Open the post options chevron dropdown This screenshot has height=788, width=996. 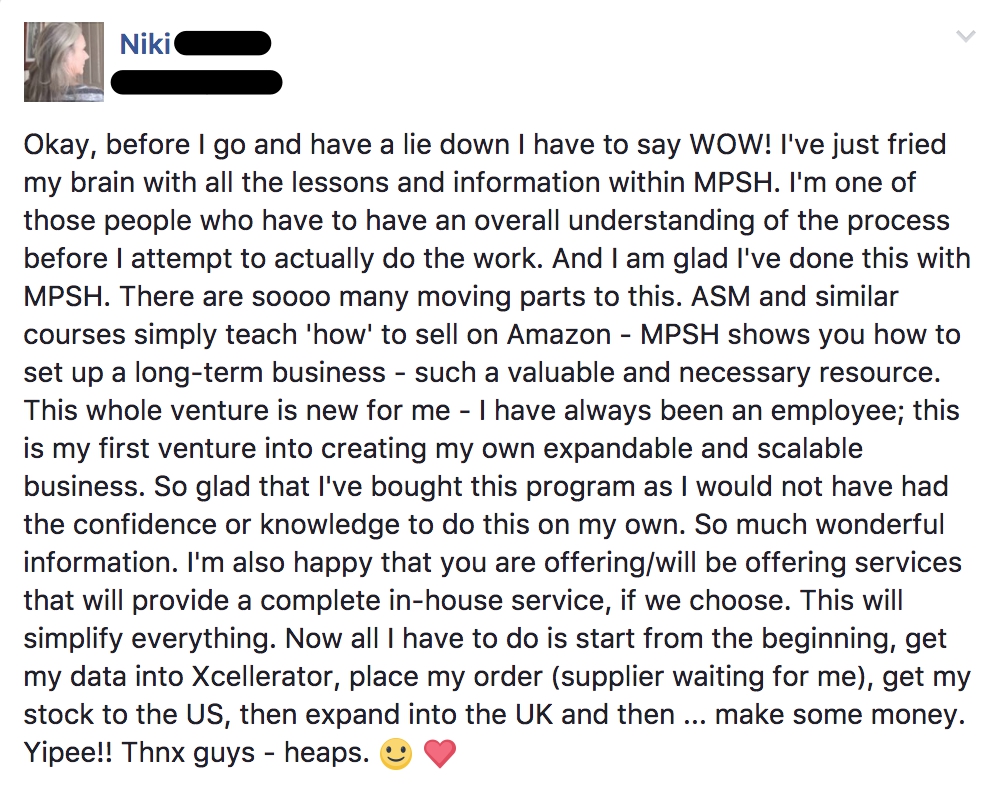click(965, 37)
